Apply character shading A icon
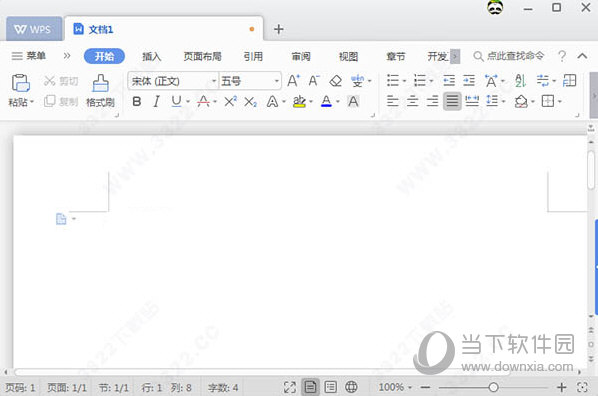This screenshot has width=598, height=396. pyautogui.click(x=354, y=101)
